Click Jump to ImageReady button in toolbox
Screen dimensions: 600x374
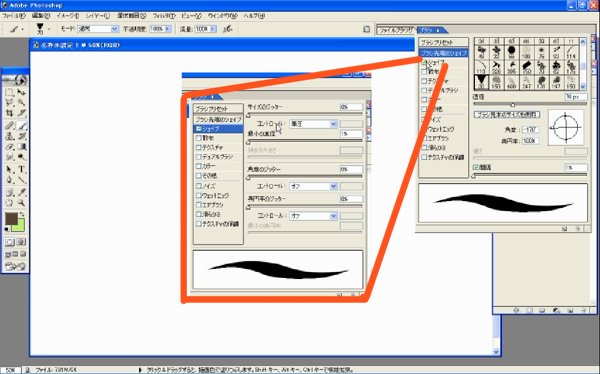click(x=15, y=266)
